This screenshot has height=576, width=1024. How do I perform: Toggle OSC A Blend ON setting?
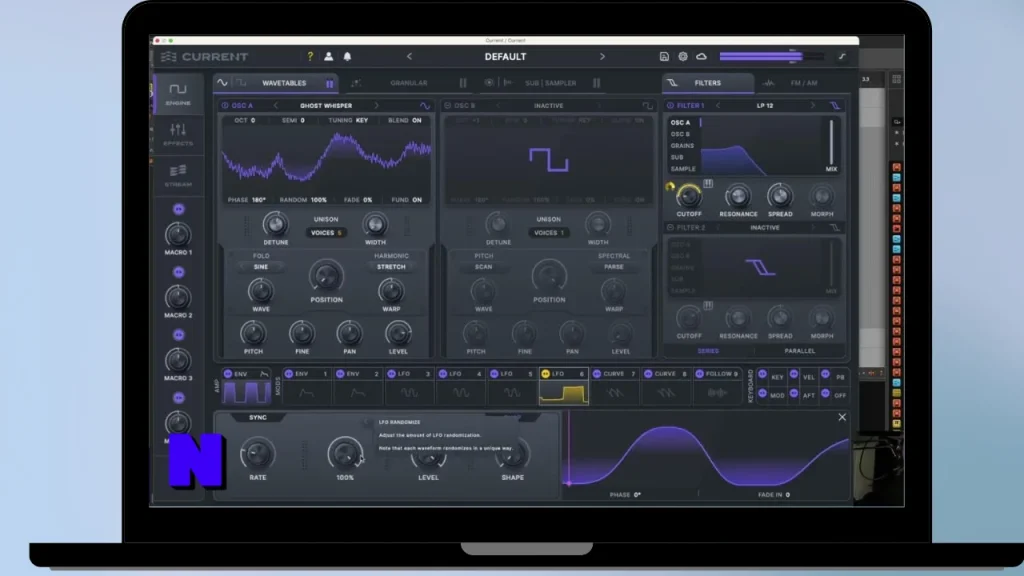pyautogui.click(x=405, y=121)
